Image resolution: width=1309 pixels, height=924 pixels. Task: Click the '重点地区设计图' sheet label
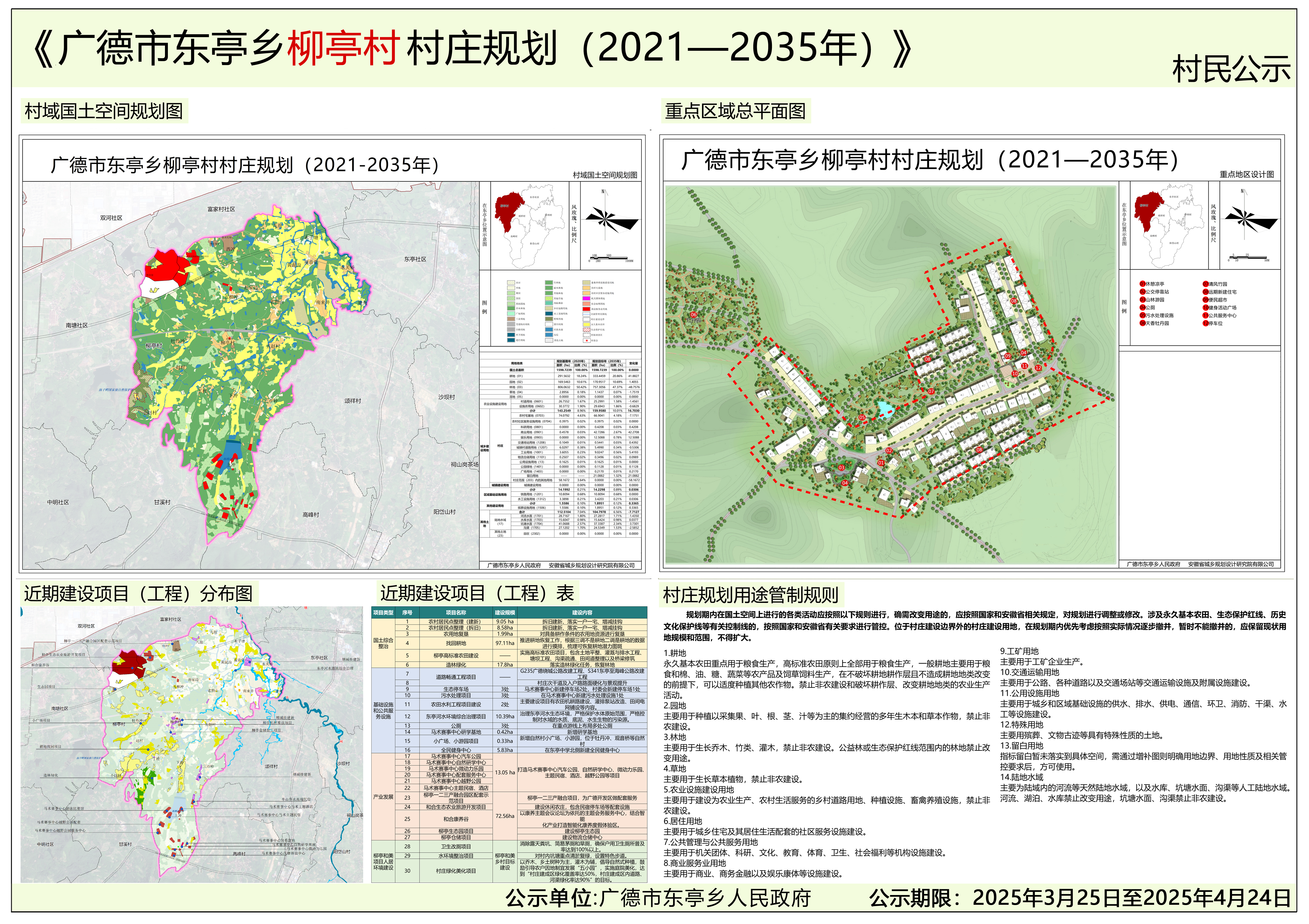pos(1247,174)
